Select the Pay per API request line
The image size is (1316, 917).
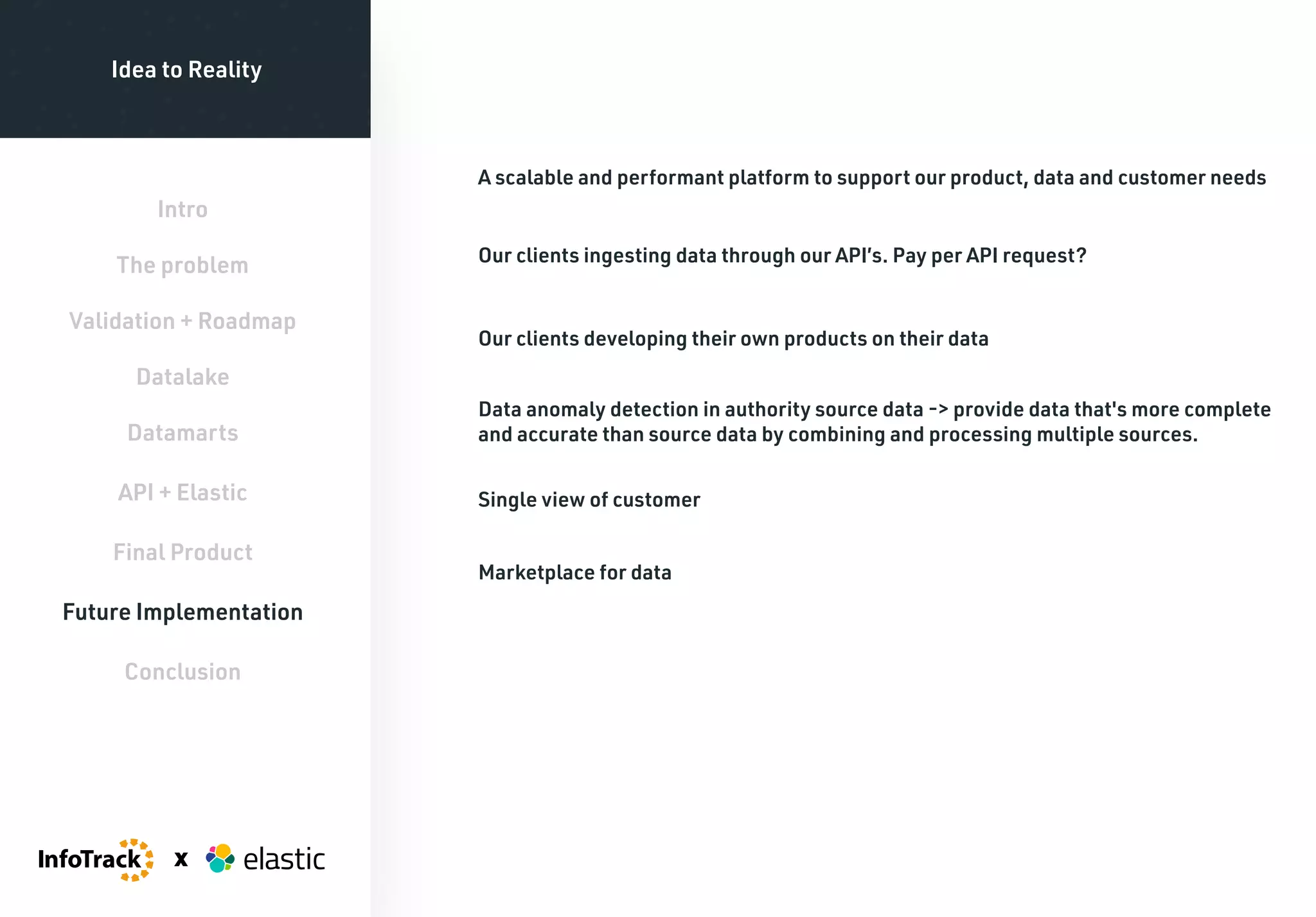(782, 256)
